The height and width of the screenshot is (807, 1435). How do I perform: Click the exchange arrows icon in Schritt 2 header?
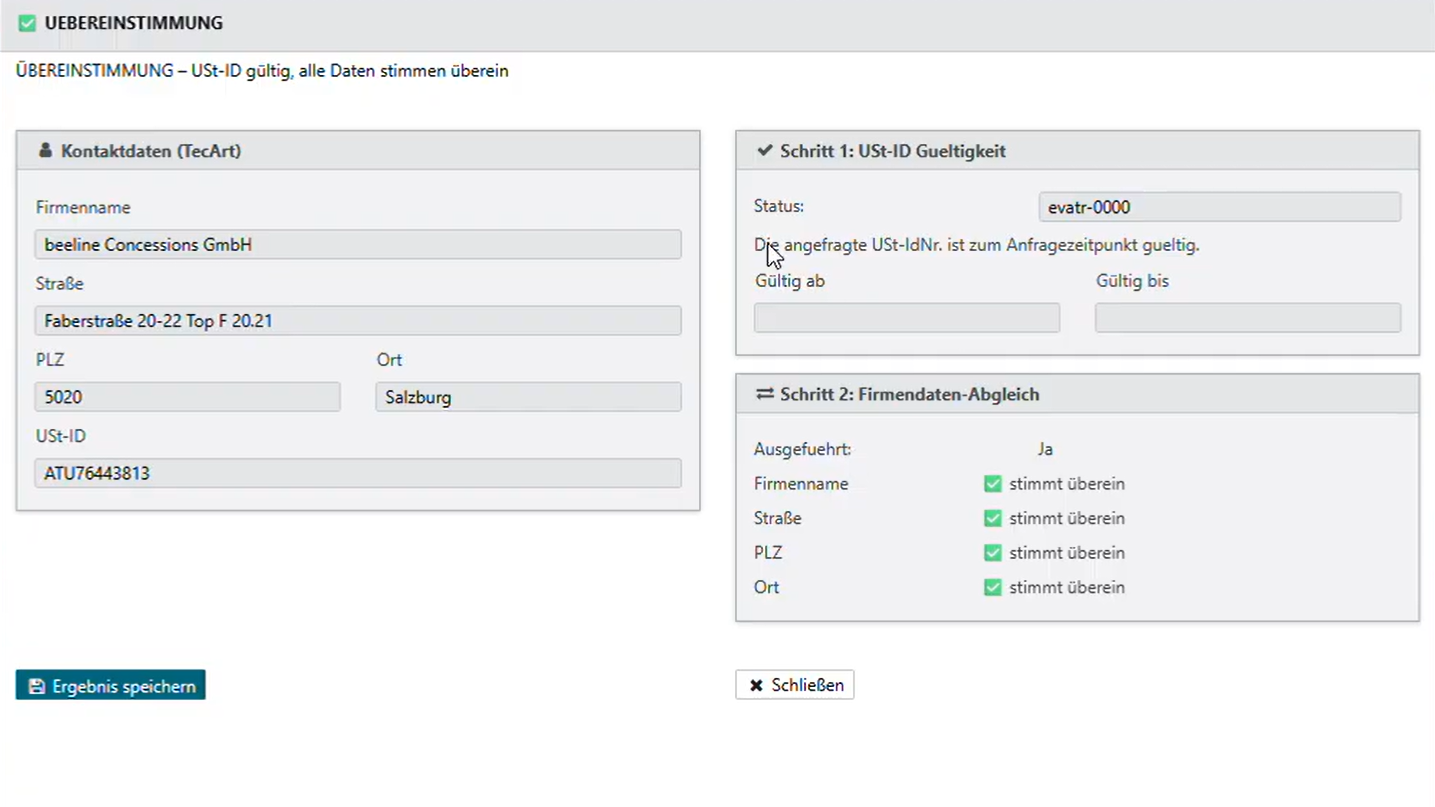point(765,394)
